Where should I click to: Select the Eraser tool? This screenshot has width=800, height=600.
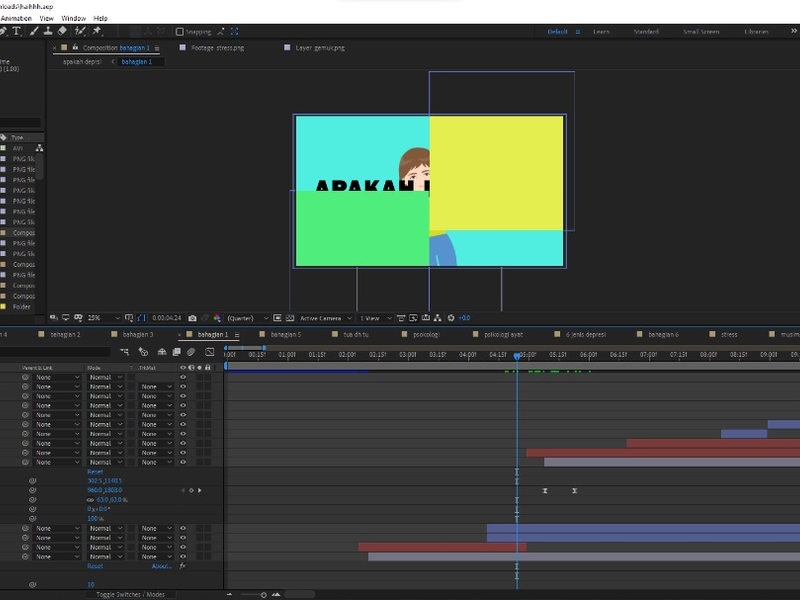coord(62,31)
